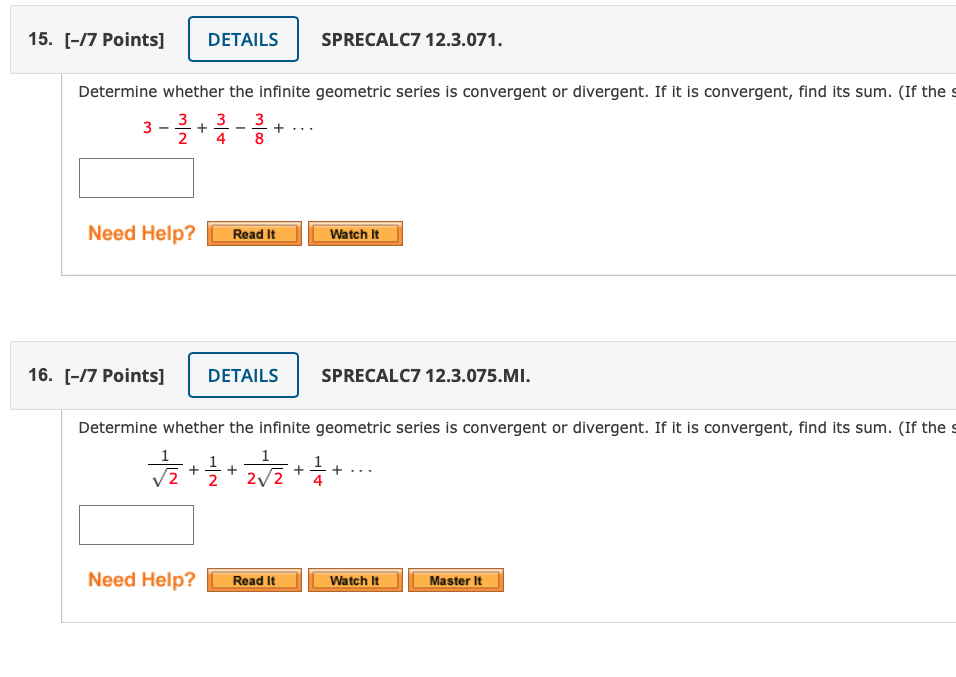
Task: Click the answer box for question 16
Action: click(136, 524)
